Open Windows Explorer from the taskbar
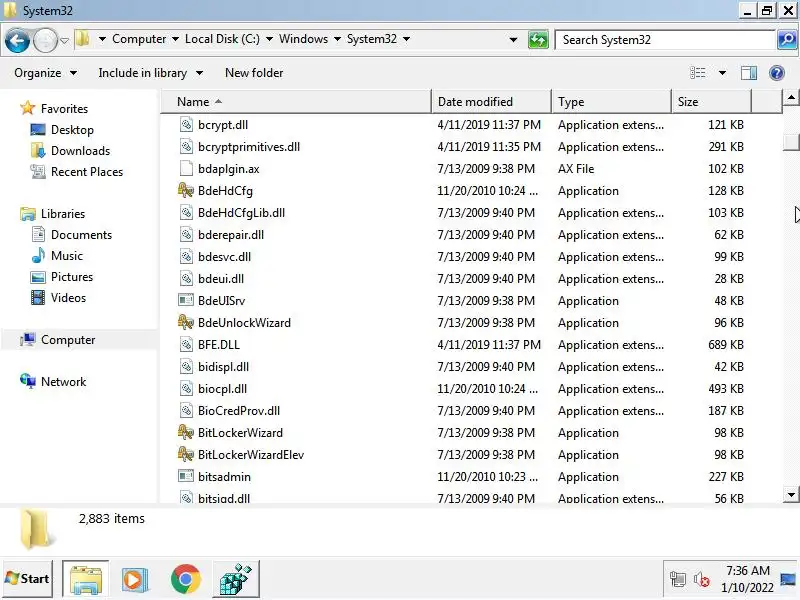Viewport: 800px width, 600px height. pos(85,579)
